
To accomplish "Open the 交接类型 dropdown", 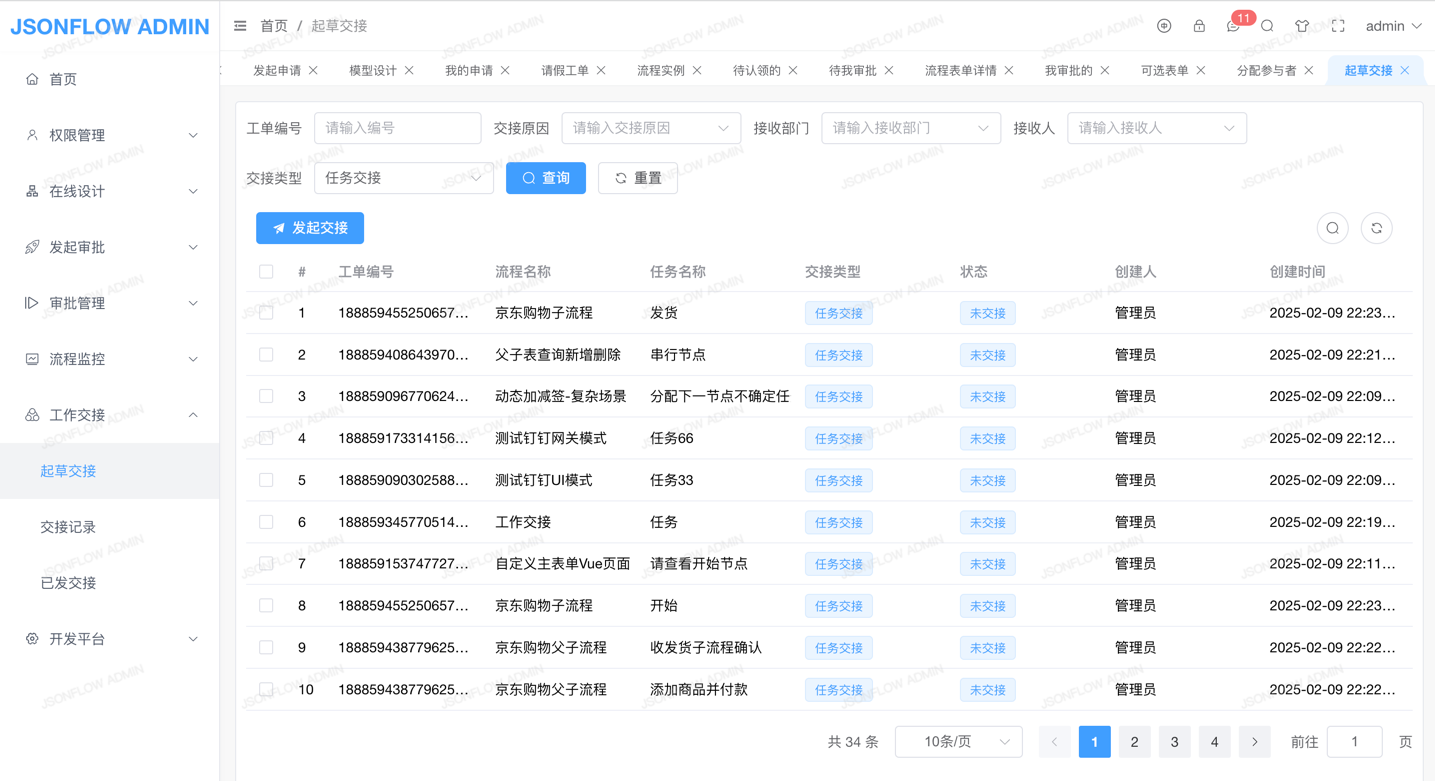I will 403,178.
